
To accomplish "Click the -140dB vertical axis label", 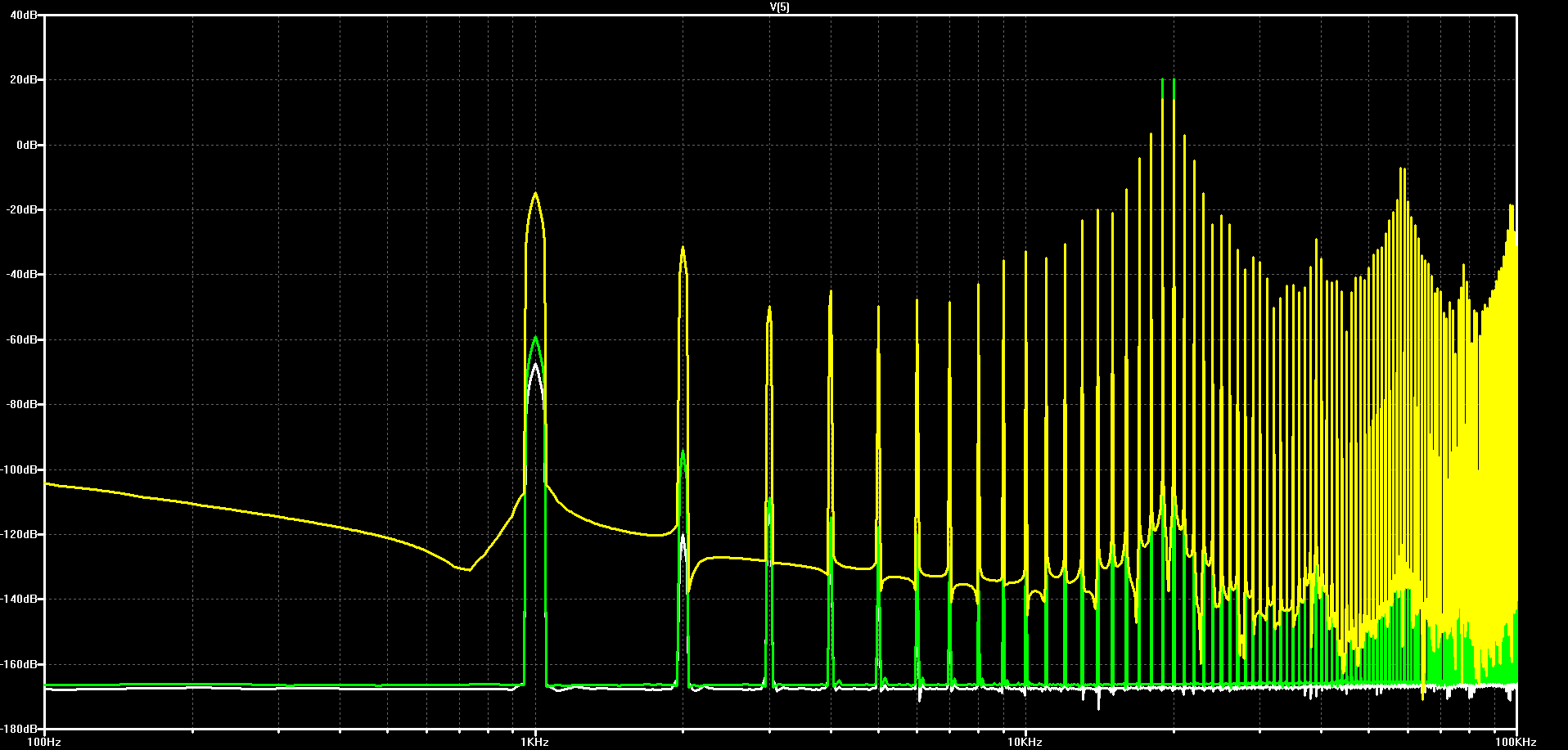I will pos(19,600).
